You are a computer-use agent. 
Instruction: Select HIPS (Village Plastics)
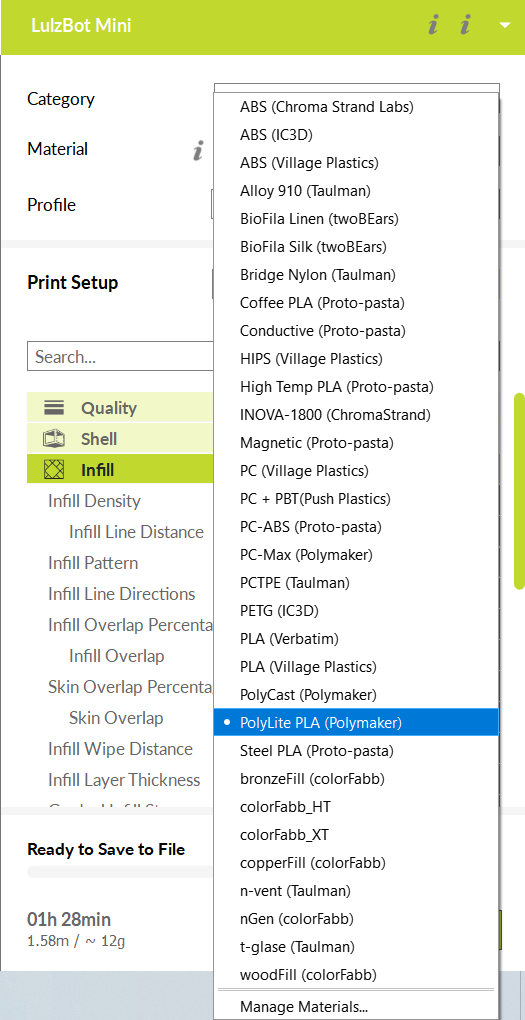[x=357, y=358]
